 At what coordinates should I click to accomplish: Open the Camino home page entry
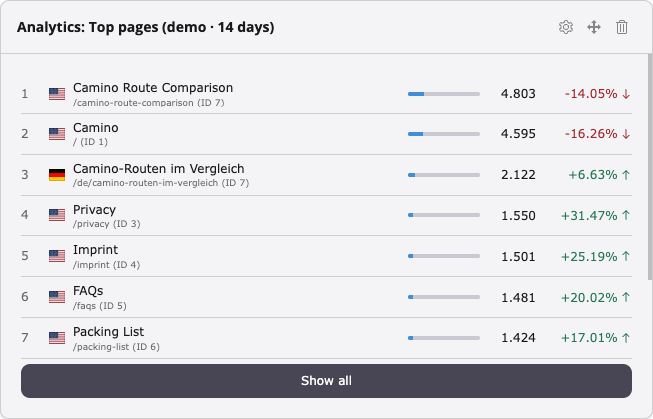point(96,127)
